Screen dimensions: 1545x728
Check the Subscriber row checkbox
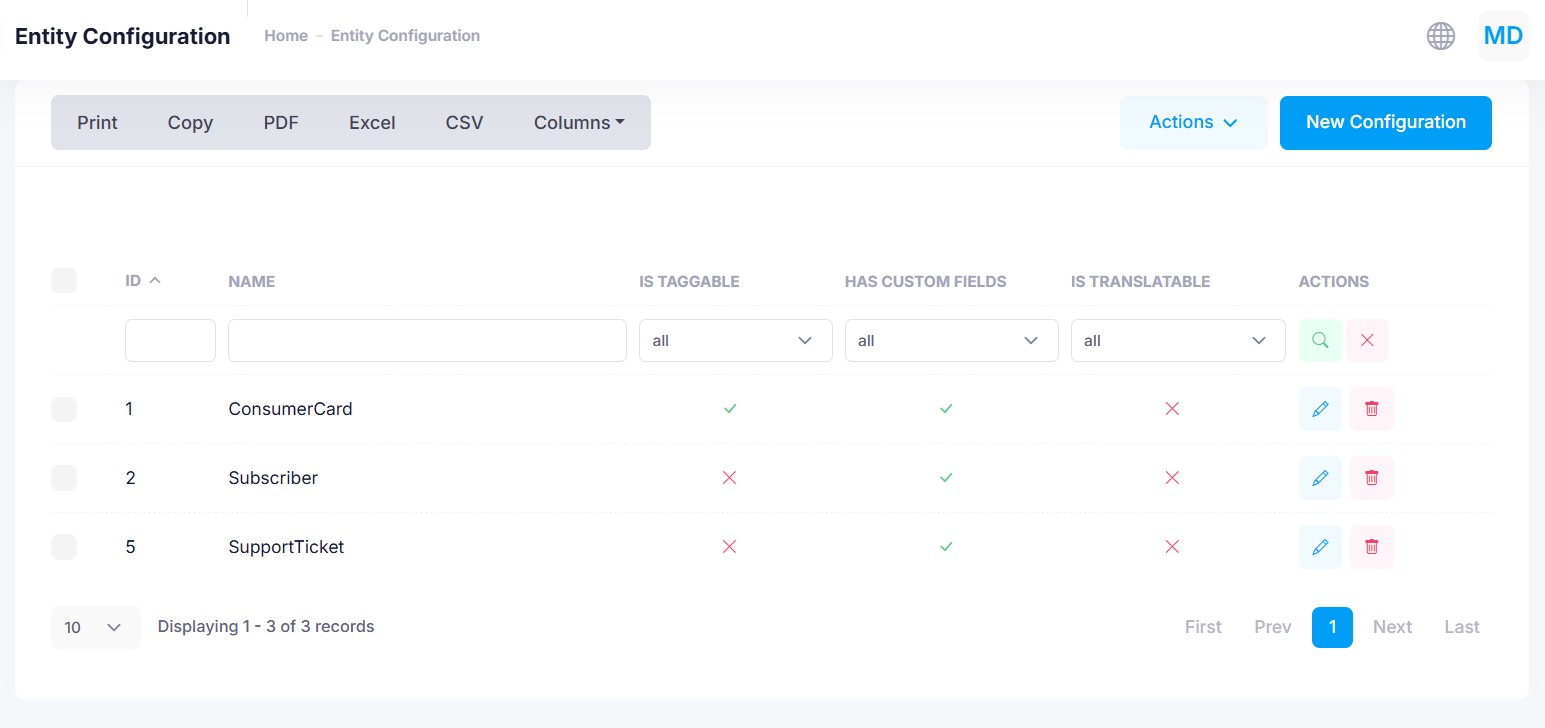tap(64, 478)
